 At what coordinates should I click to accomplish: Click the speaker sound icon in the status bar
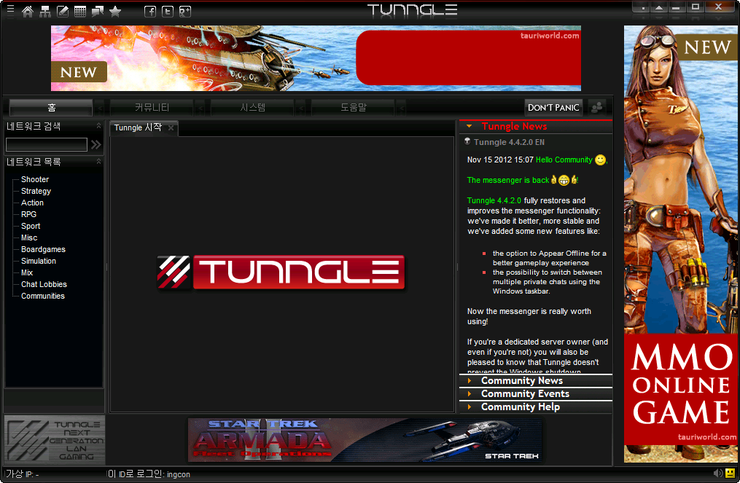(x=718, y=473)
